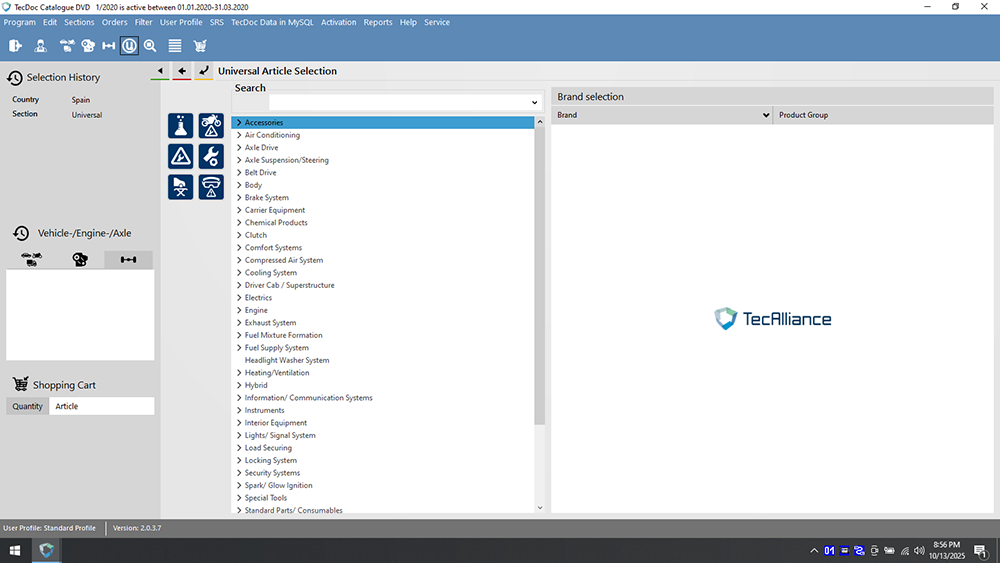Choose the wrench and nut tools icon
This screenshot has width=1000, height=563.
[211, 156]
